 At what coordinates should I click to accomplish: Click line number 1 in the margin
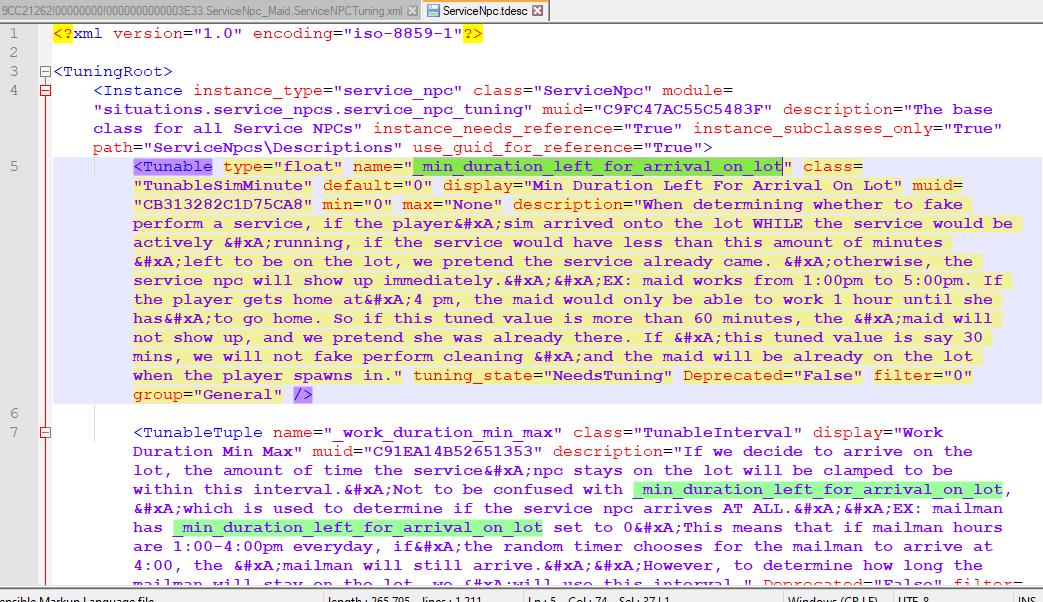pyautogui.click(x=14, y=34)
